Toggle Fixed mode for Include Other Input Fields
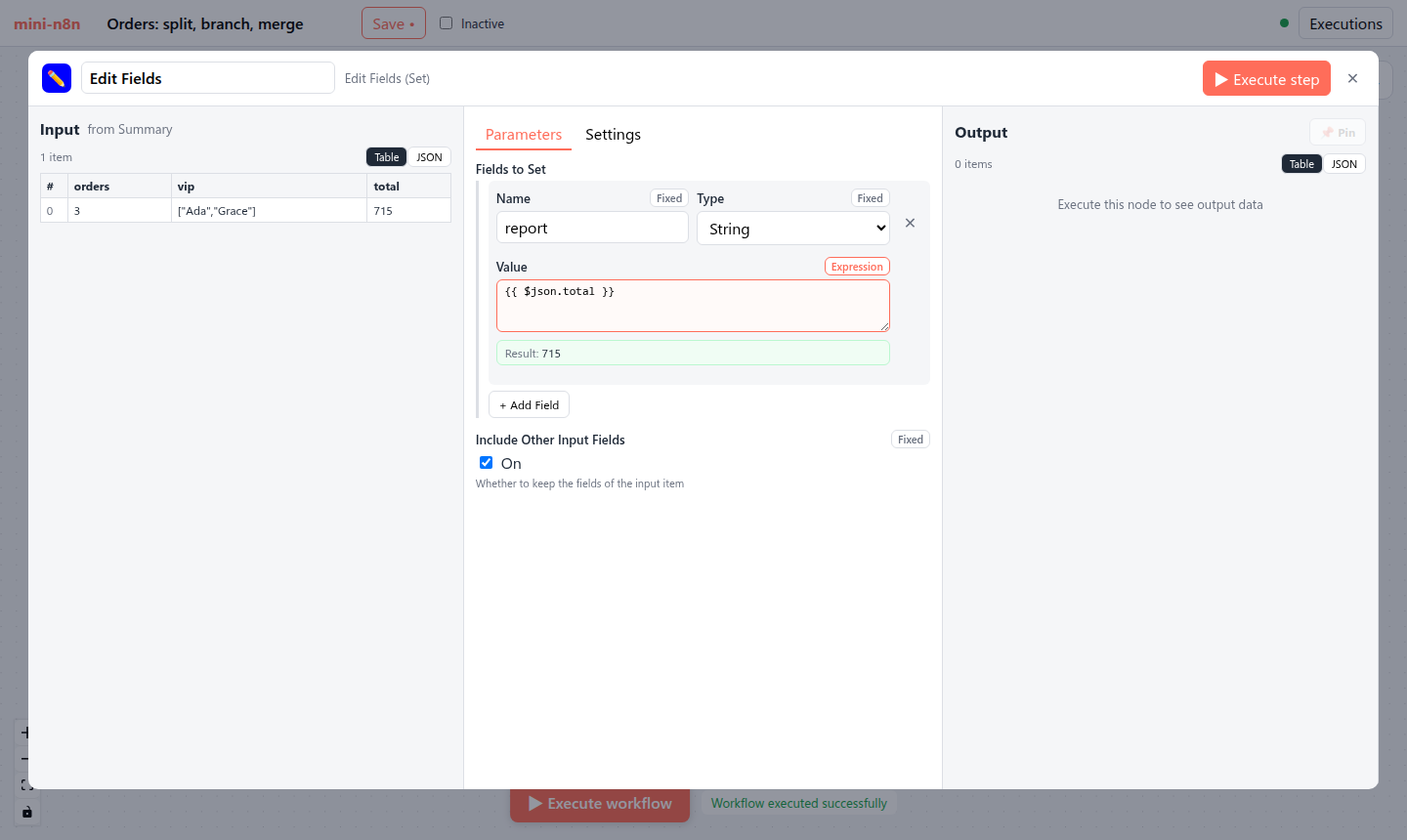The height and width of the screenshot is (840, 1407). point(911,440)
